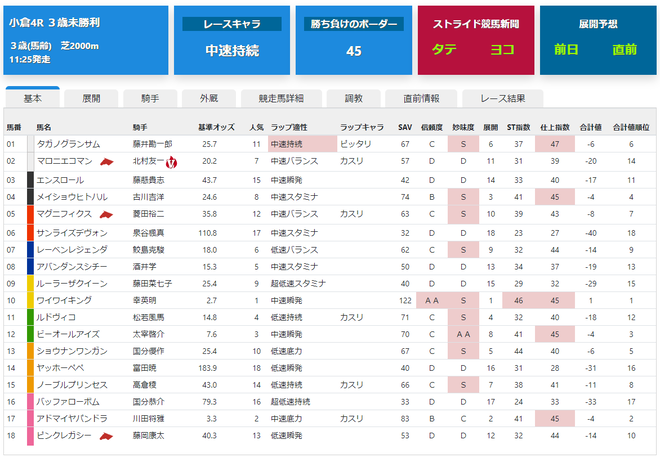Sort by 合計値順位 column header
The width and height of the screenshot is (660, 458).
pyautogui.click(x=631, y=127)
